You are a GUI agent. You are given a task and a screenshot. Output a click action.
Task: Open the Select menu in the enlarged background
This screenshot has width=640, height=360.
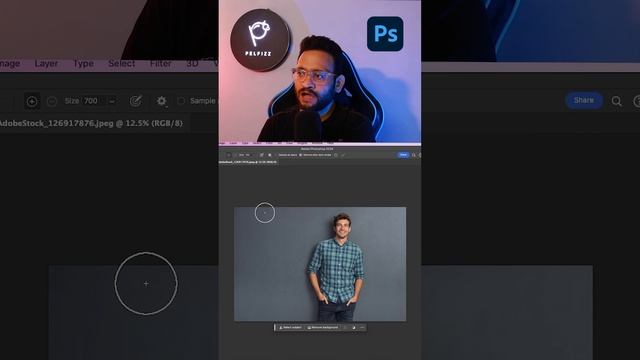tap(121, 64)
